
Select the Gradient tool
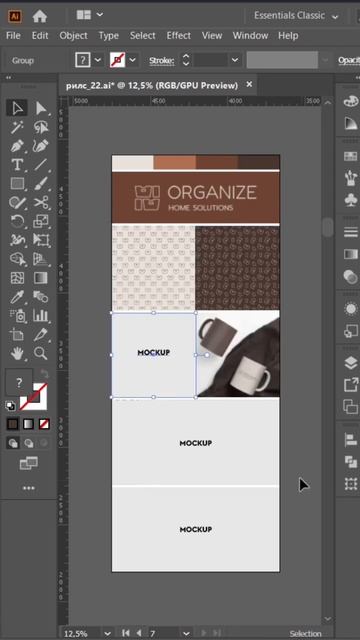click(x=41, y=278)
